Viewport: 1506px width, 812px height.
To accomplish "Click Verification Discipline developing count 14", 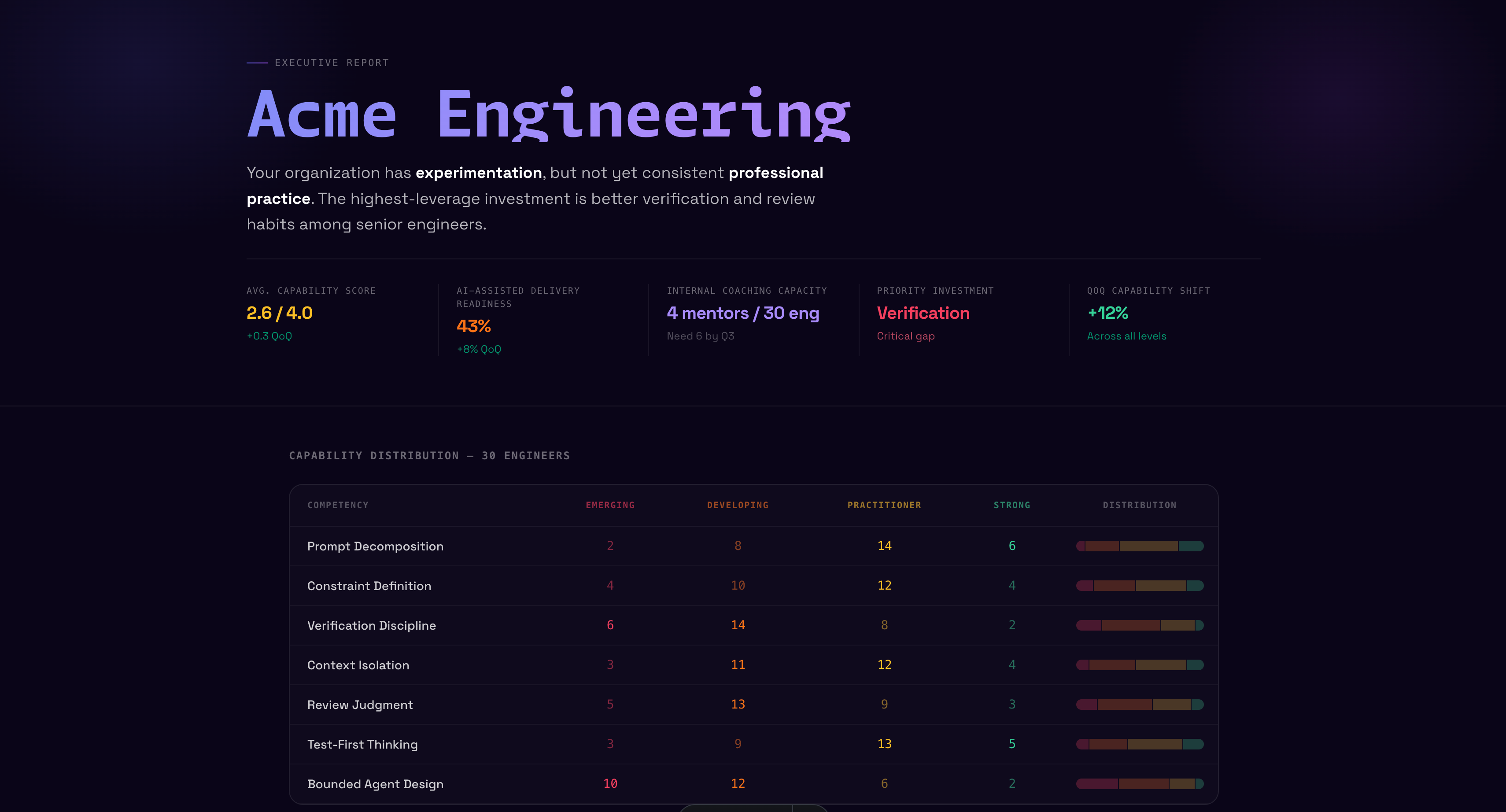I will (x=738, y=625).
